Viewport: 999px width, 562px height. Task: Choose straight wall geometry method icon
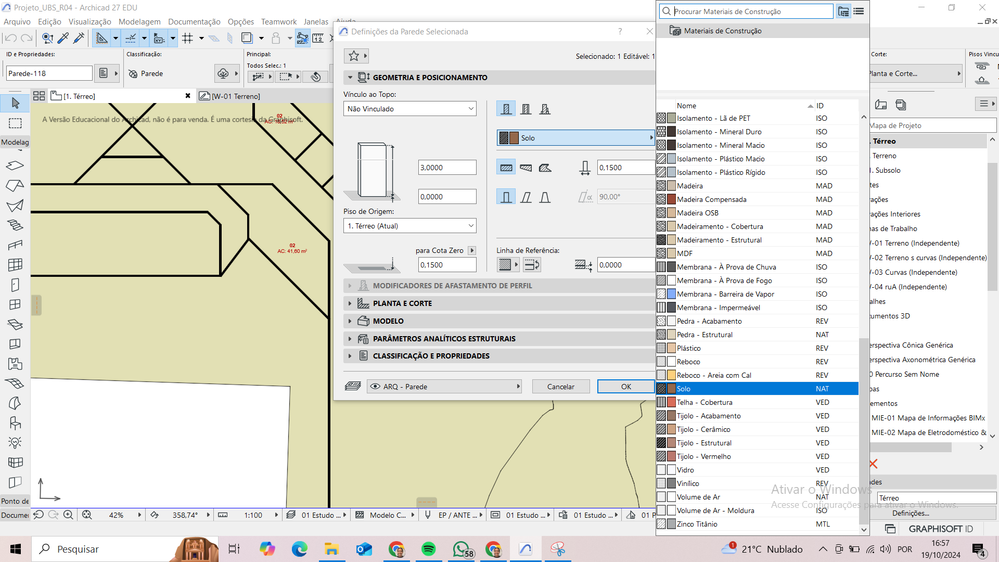pyautogui.click(x=506, y=168)
